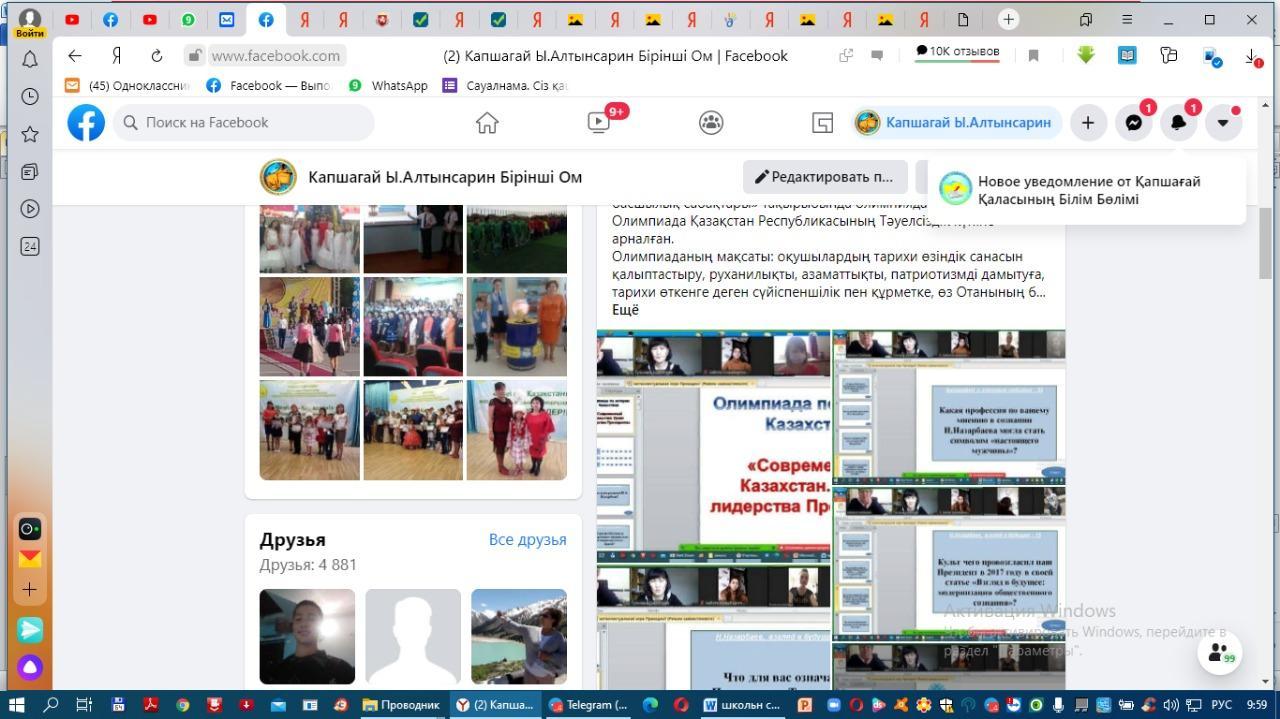Open browser hamburger menu
The image size is (1280, 719).
pyautogui.click(x=1127, y=19)
